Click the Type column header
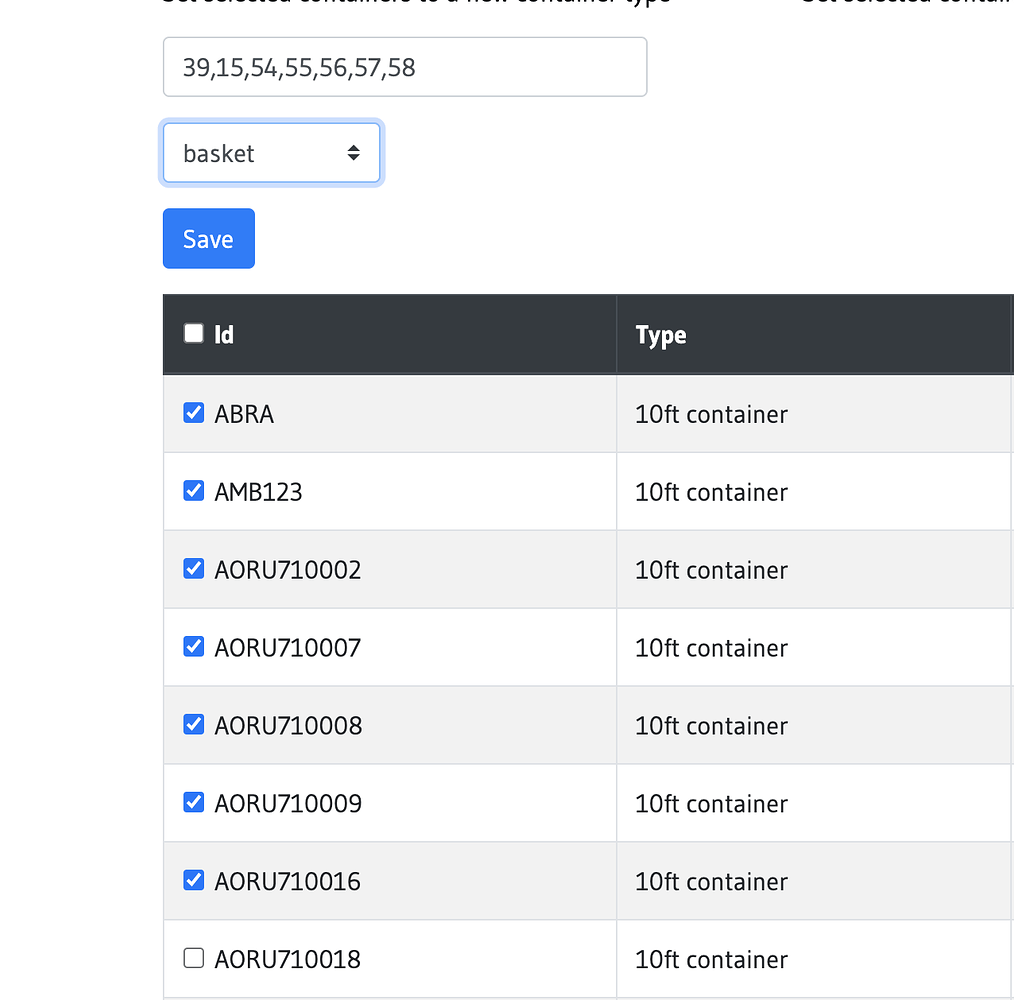This screenshot has height=1000, width=1014. [660, 335]
